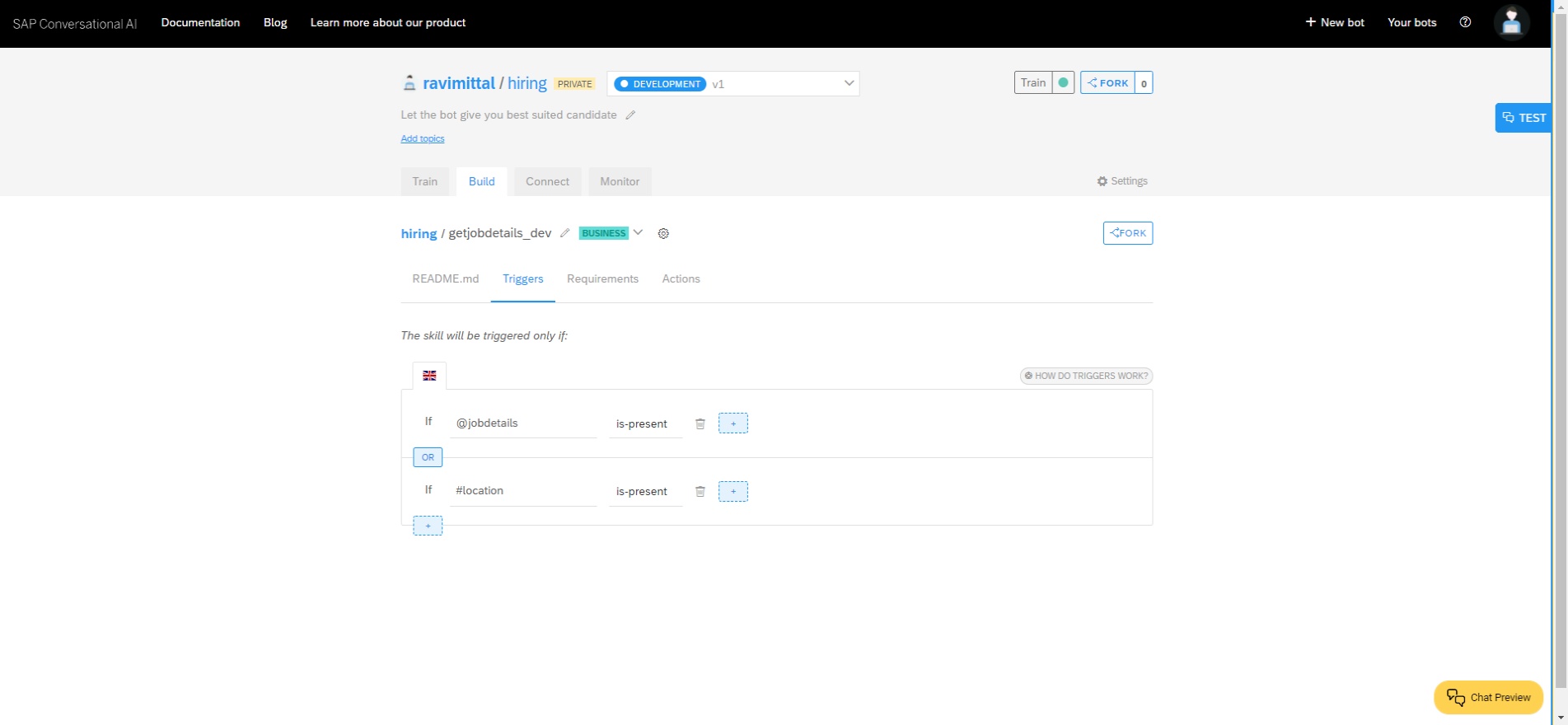Switch to the Requirements tab
This screenshot has height=725, width=1568.
tap(602, 279)
